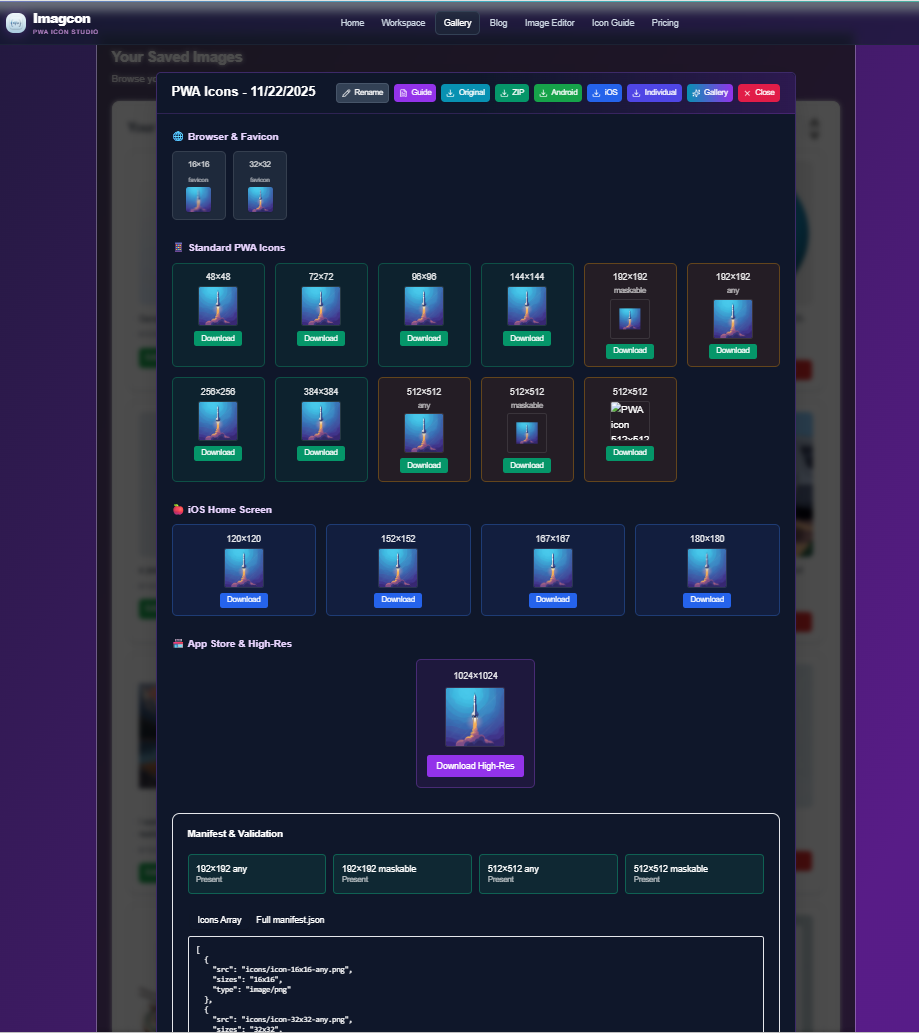This screenshot has height=1033, width=919.
Task: Navigate to the Icon Guide page
Action: (x=612, y=22)
